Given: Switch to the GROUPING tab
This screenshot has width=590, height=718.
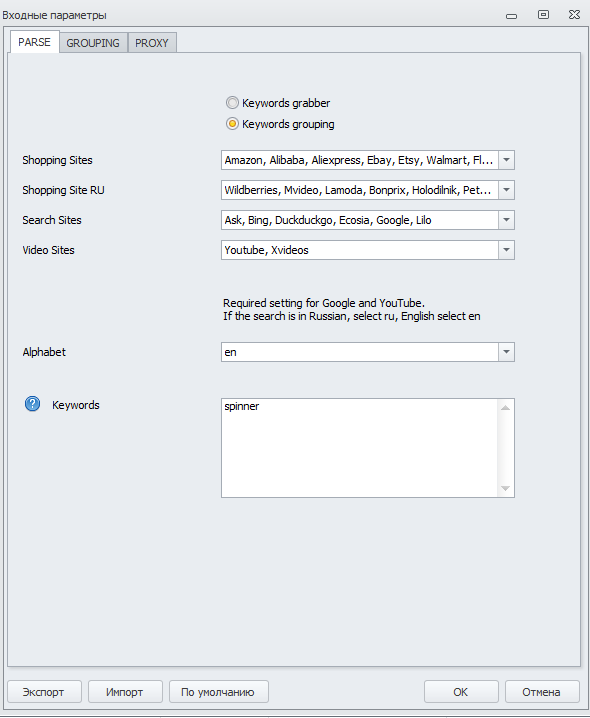Looking at the screenshot, I should (x=93, y=43).
